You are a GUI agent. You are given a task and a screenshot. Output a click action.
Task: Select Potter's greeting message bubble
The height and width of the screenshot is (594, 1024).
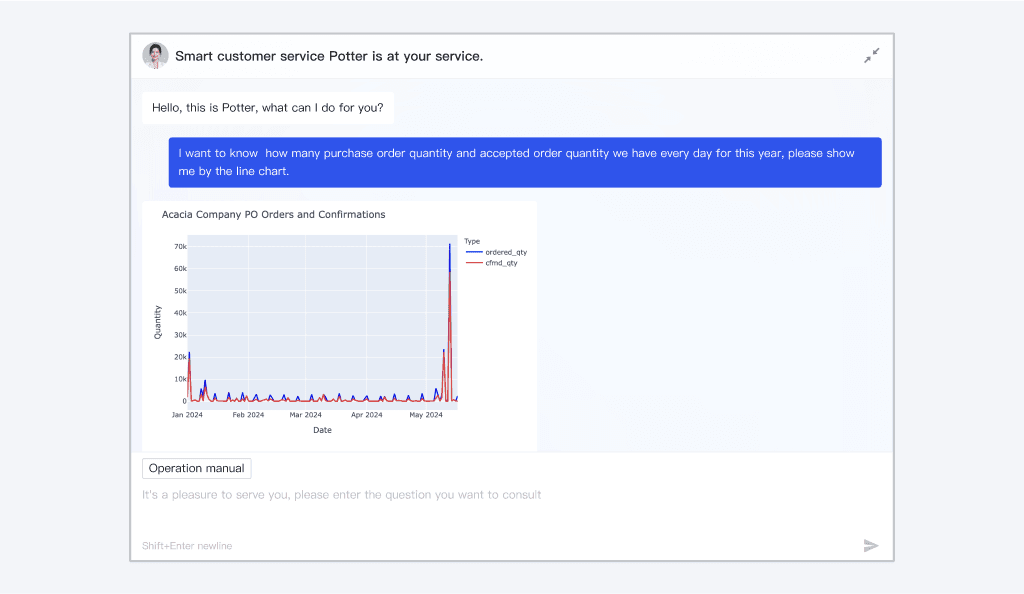268,107
